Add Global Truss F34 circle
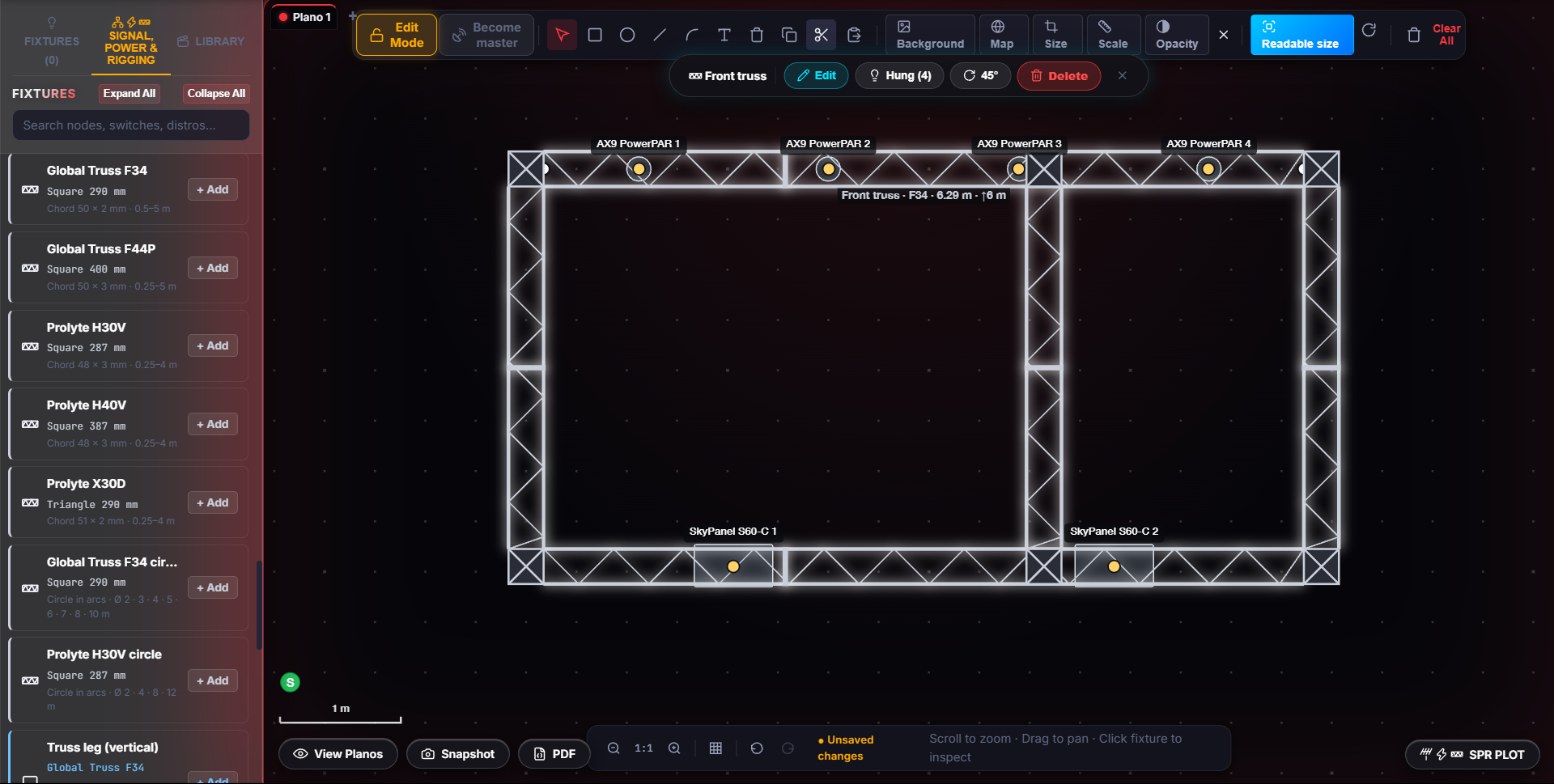The image size is (1554, 784). pos(212,587)
